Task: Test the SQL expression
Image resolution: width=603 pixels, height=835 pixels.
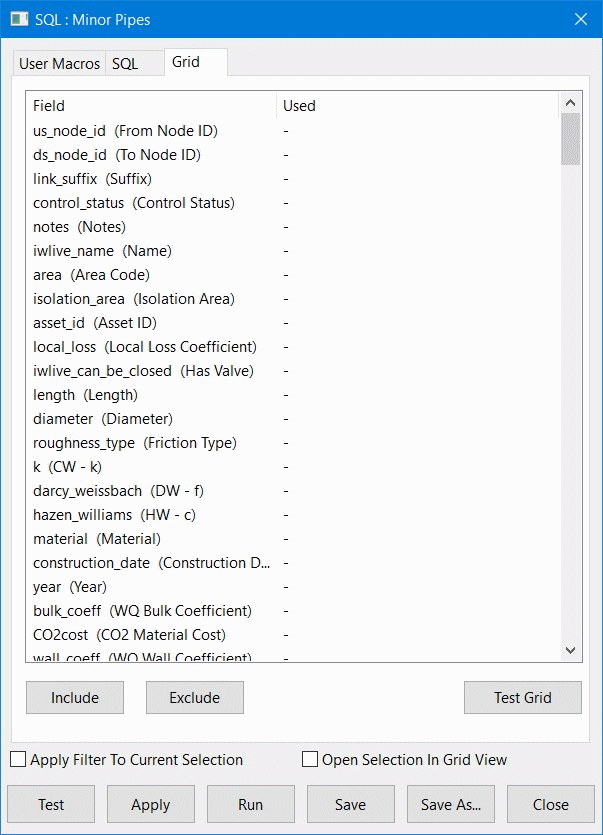Action: pyautogui.click(x=50, y=804)
